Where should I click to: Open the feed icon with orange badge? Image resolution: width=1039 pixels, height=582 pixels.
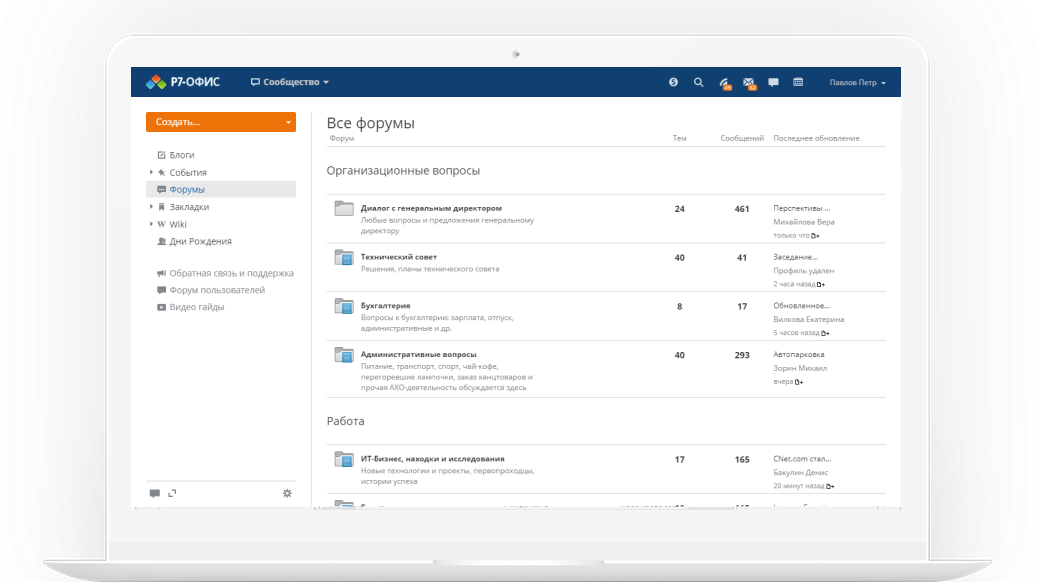click(x=724, y=83)
